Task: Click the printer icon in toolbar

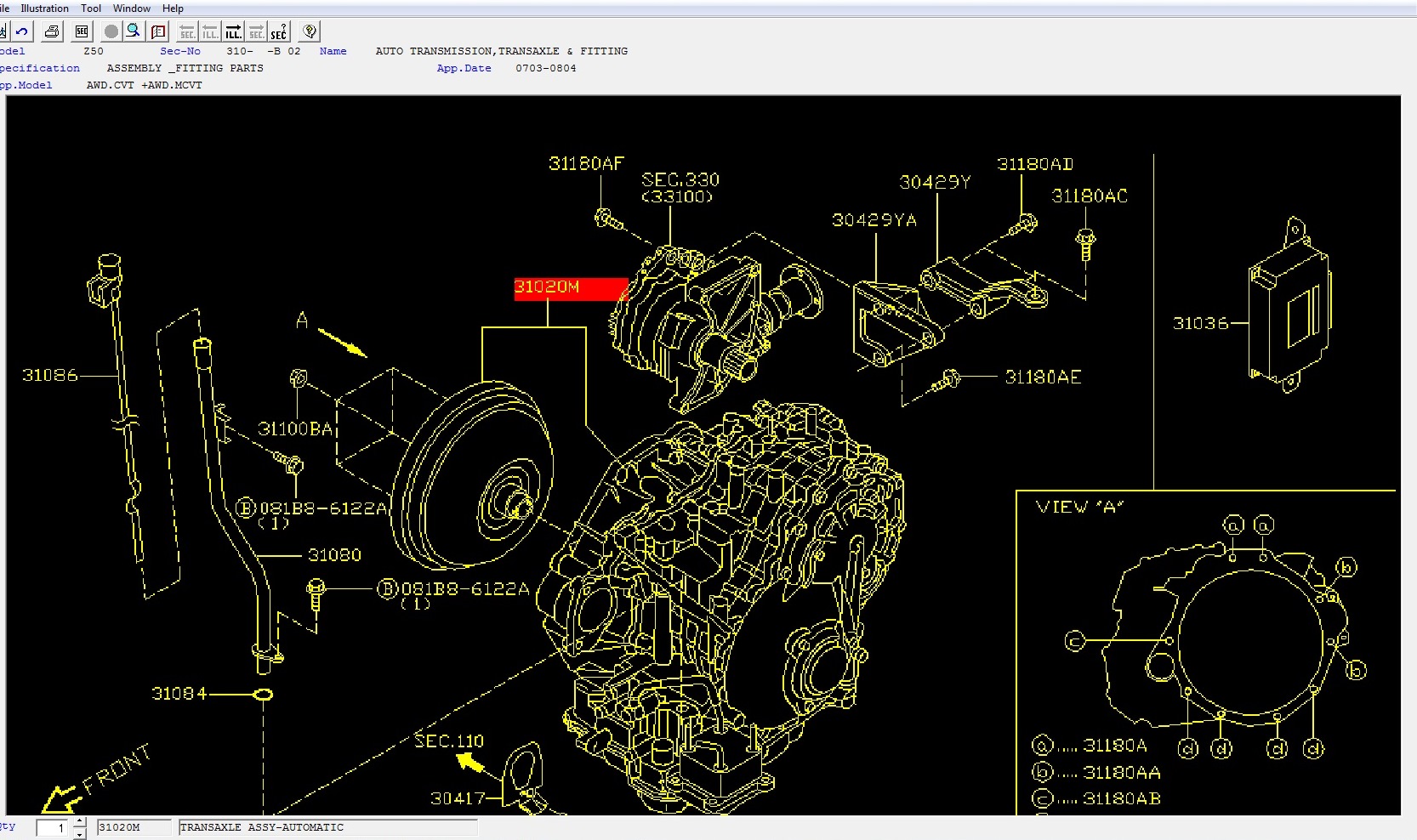Action: coord(52,31)
